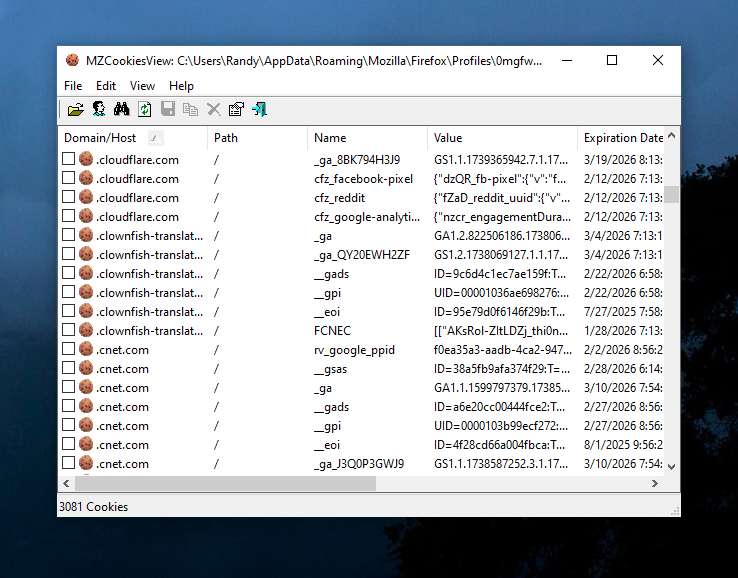
Task: Click the cookie icon on the cfz_facebook-pixel row
Action: (86, 178)
